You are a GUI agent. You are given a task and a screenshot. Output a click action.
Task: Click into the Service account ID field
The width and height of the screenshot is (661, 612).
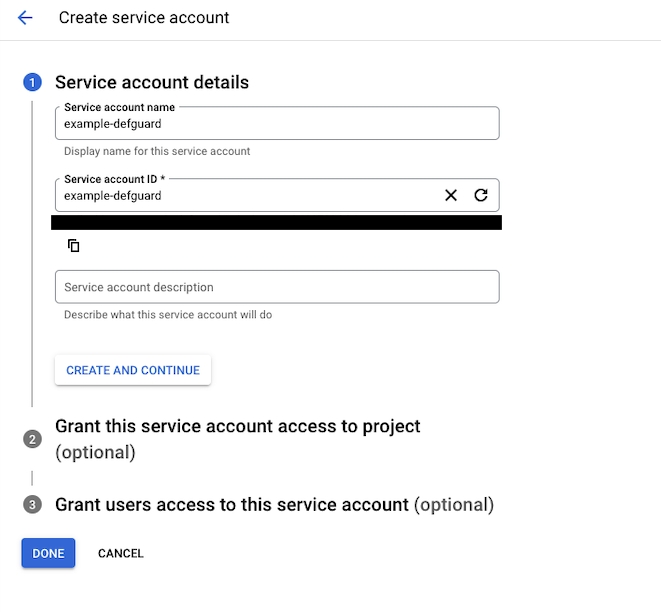pyautogui.click(x=245, y=196)
